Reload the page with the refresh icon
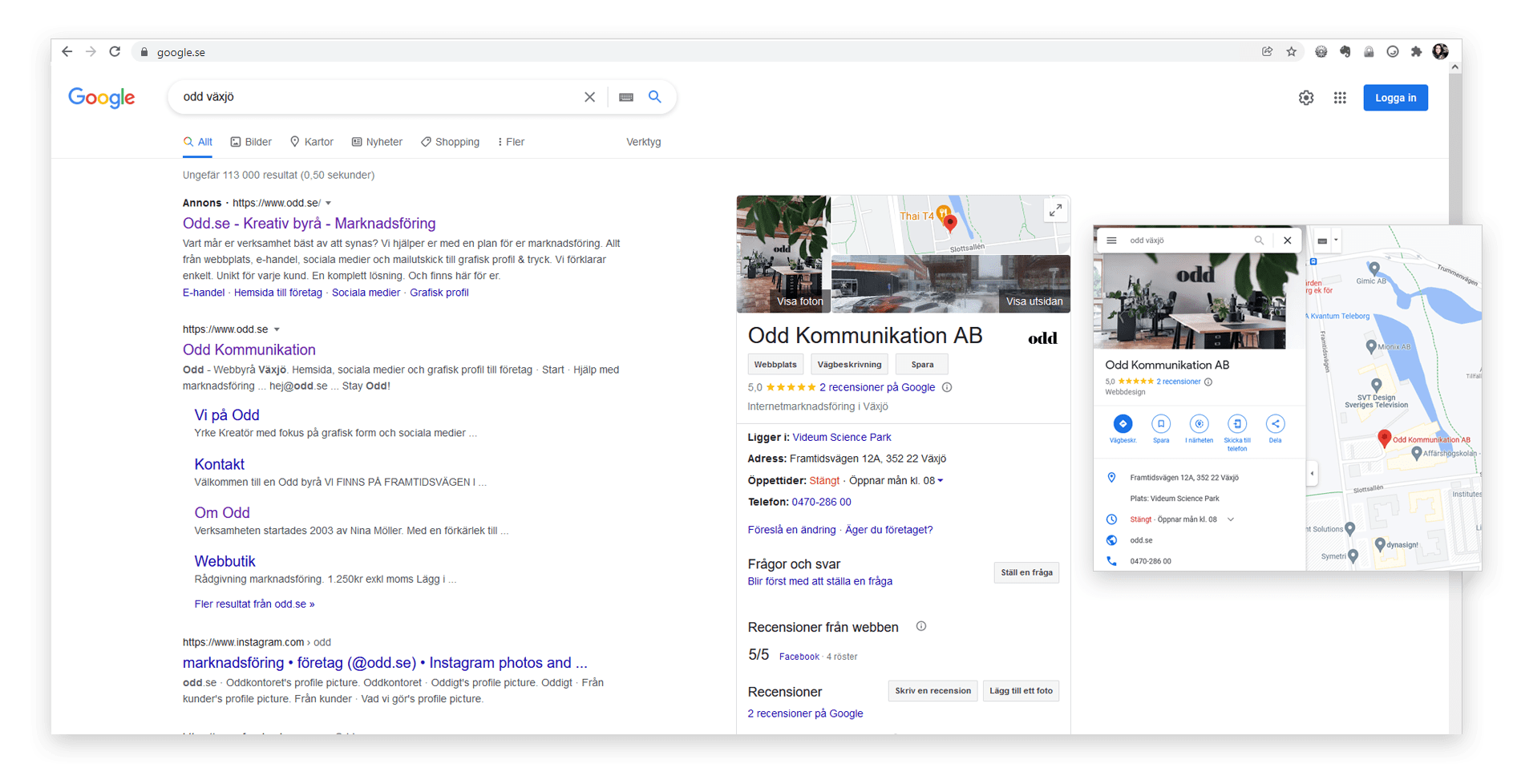1513x784 pixels. (x=115, y=52)
